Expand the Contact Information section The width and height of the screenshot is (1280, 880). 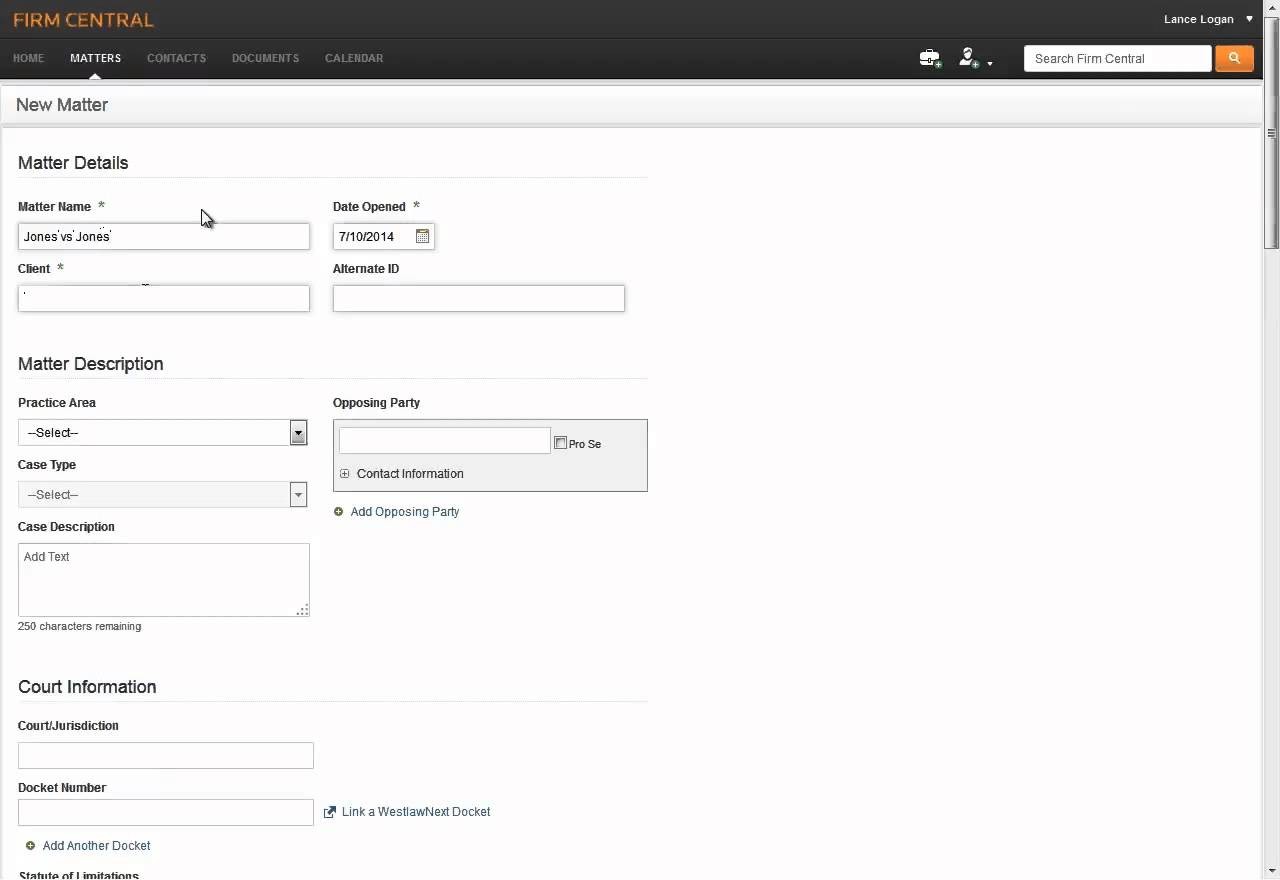pyautogui.click(x=345, y=474)
